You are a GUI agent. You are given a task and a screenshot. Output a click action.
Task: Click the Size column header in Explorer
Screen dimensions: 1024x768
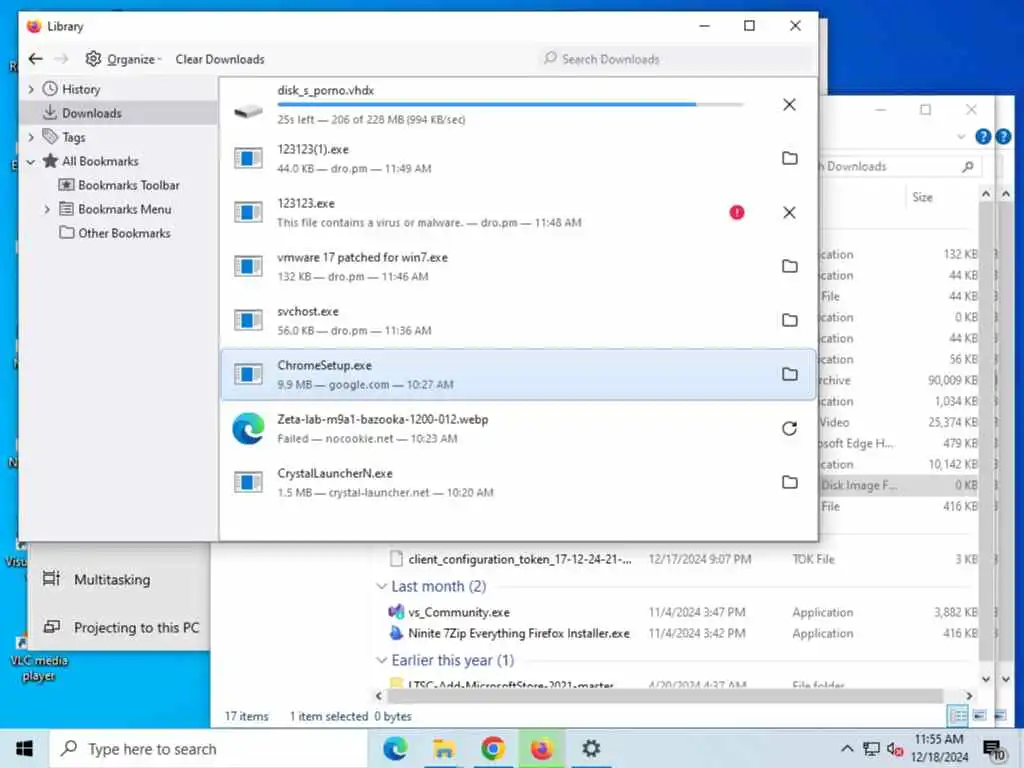pyautogui.click(x=922, y=197)
